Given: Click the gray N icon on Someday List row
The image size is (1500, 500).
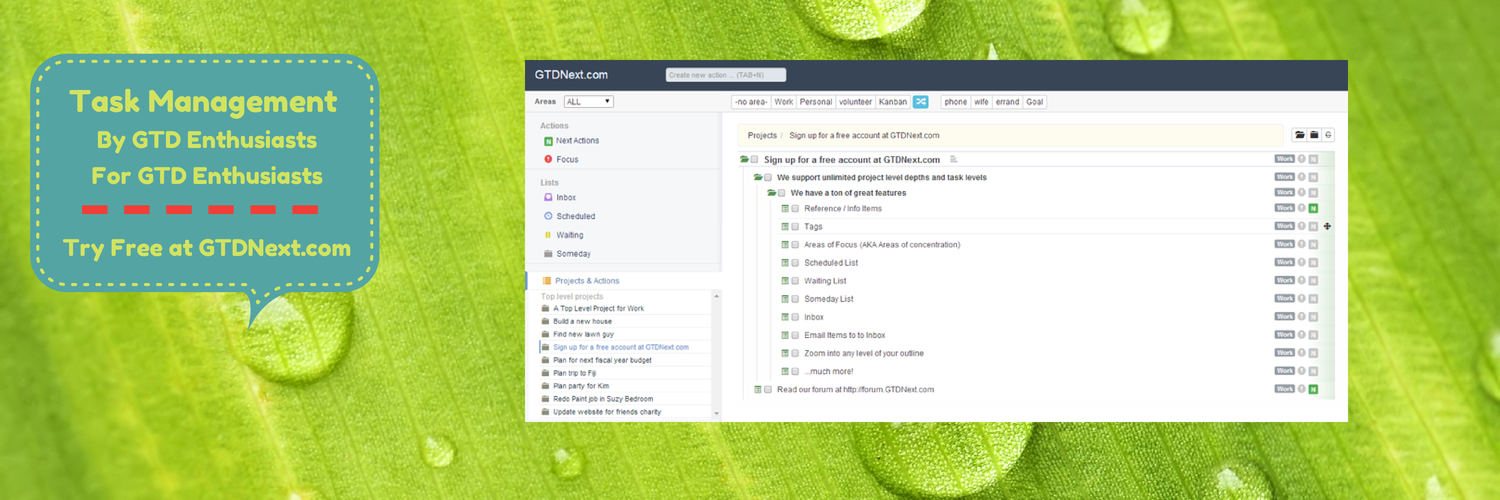Looking at the screenshot, I should click(x=1313, y=299).
